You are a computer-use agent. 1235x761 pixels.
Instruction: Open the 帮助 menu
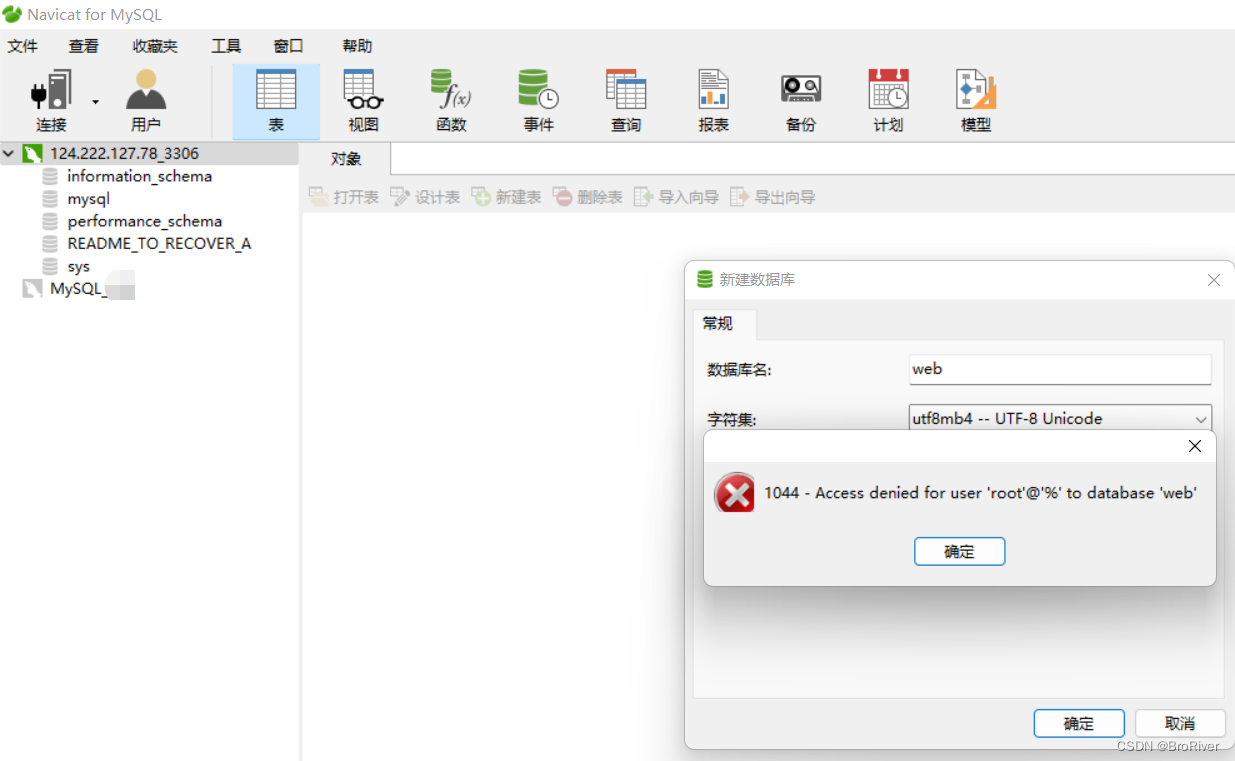coord(357,46)
